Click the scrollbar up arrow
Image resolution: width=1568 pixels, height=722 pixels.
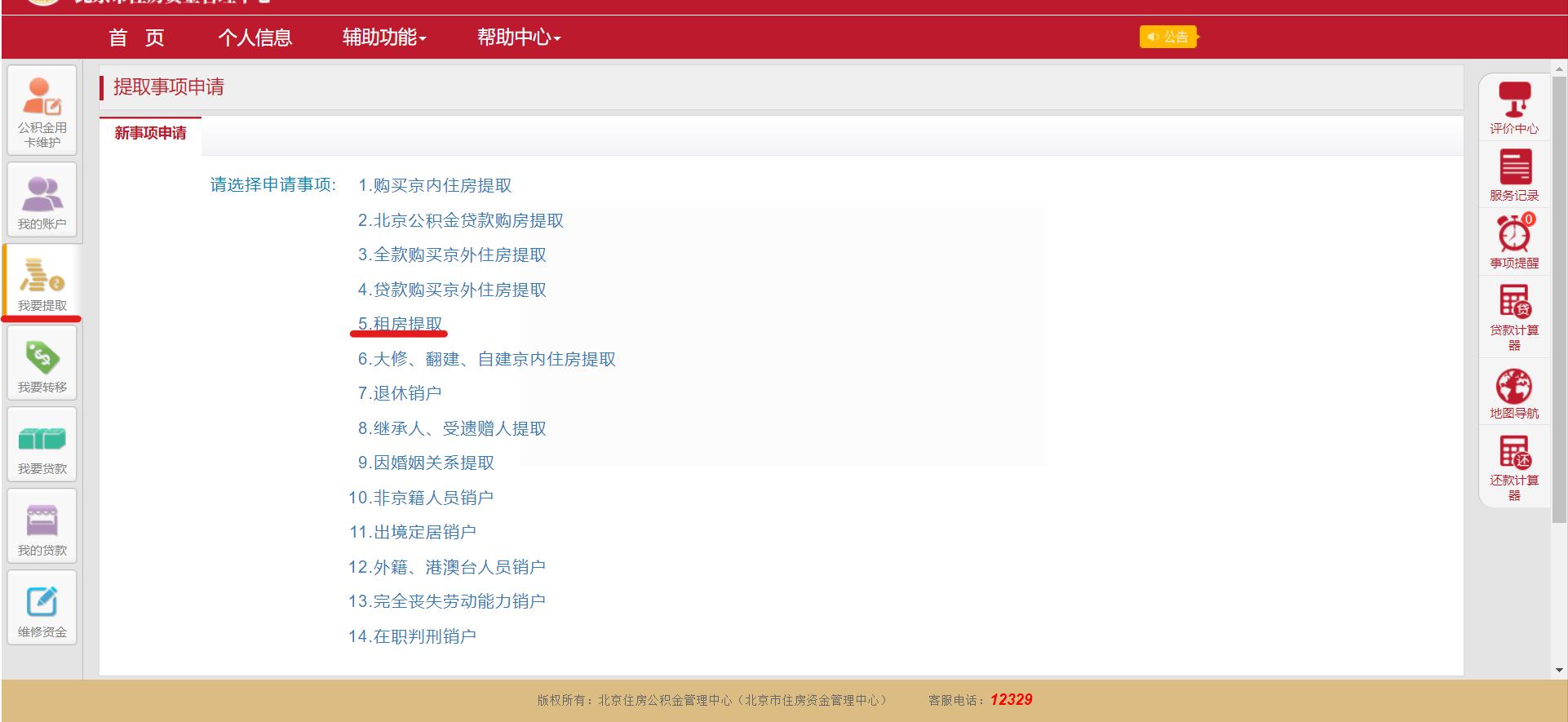1559,69
